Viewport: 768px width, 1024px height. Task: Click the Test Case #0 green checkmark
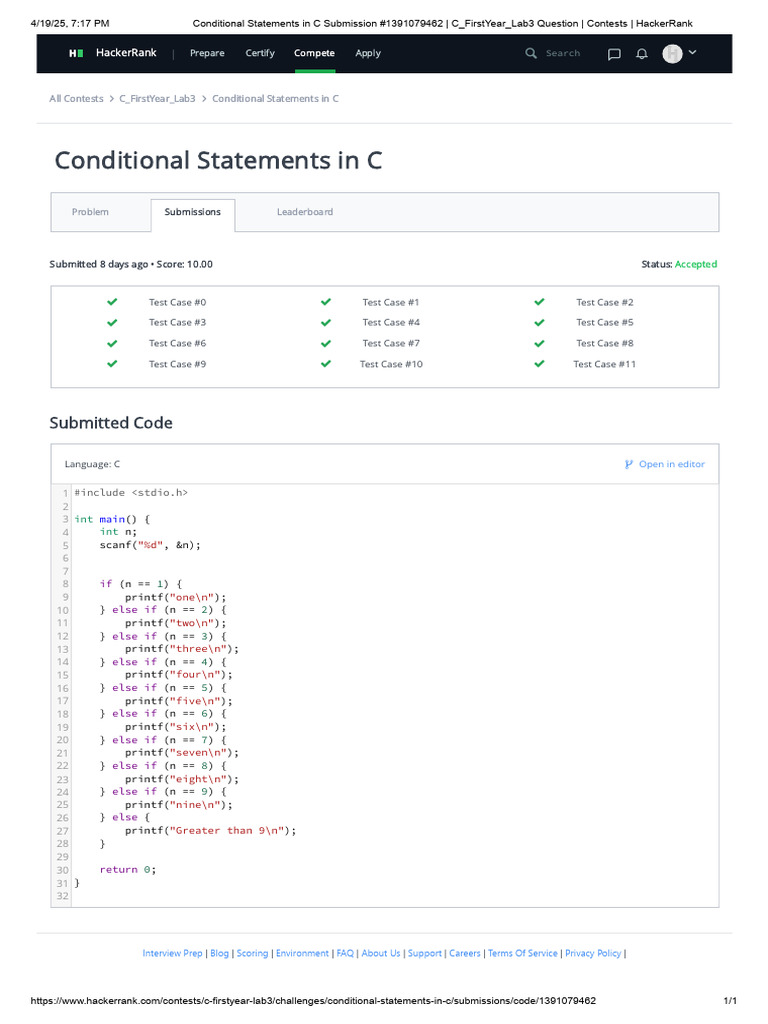pos(112,302)
